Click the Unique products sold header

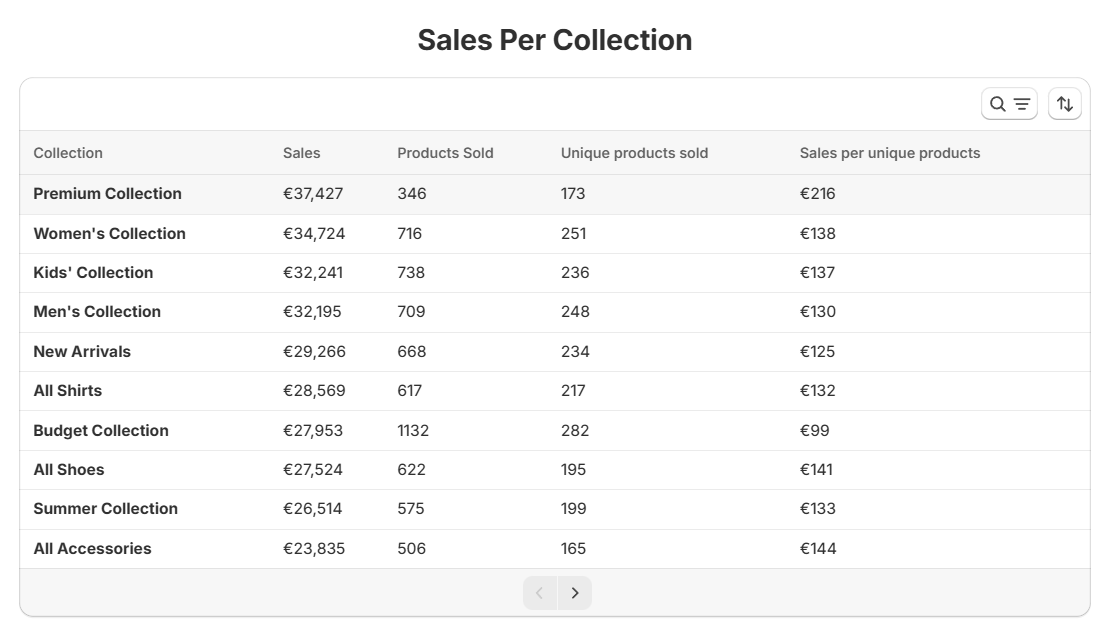point(634,153)
